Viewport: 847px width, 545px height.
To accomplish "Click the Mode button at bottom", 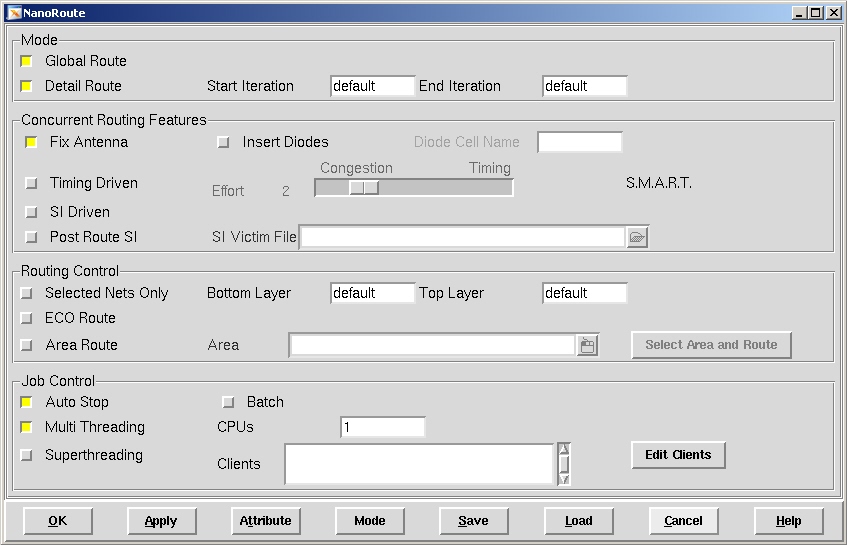I will (370, 521).
